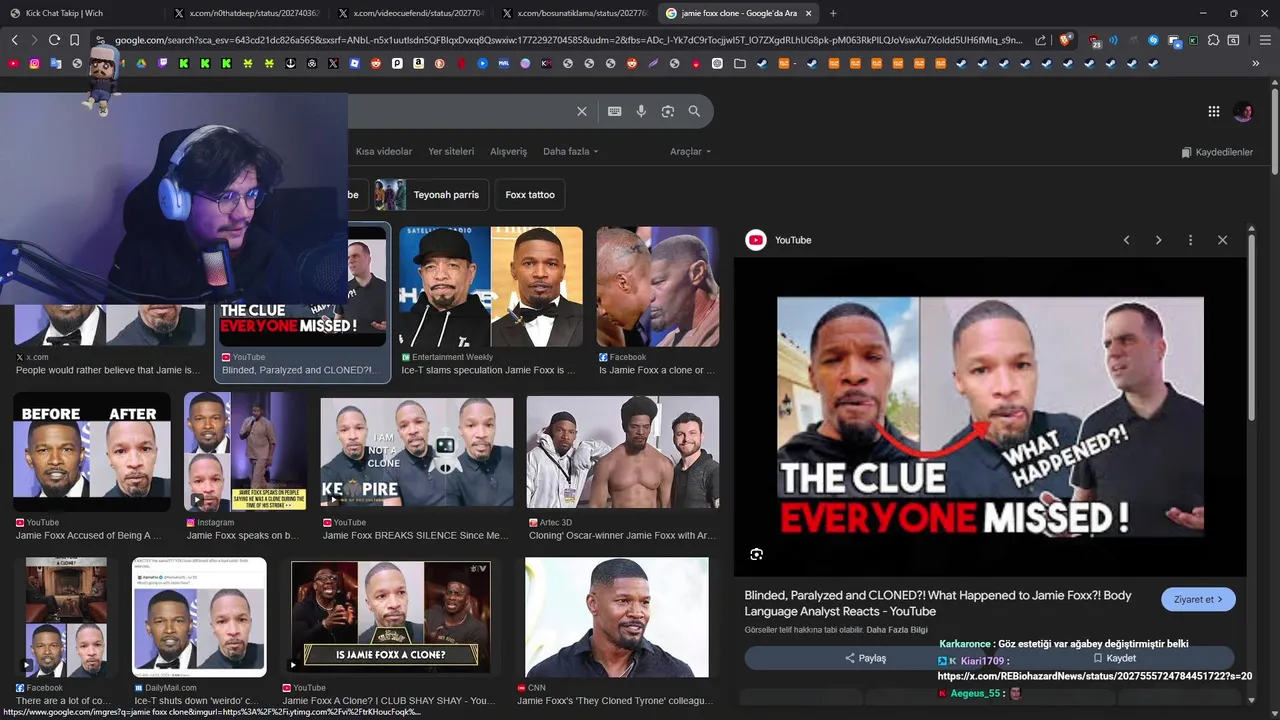Click the browser address bar URL
Image resolution: width=1280 pixels, height=720 pixels.
[568, 40]
